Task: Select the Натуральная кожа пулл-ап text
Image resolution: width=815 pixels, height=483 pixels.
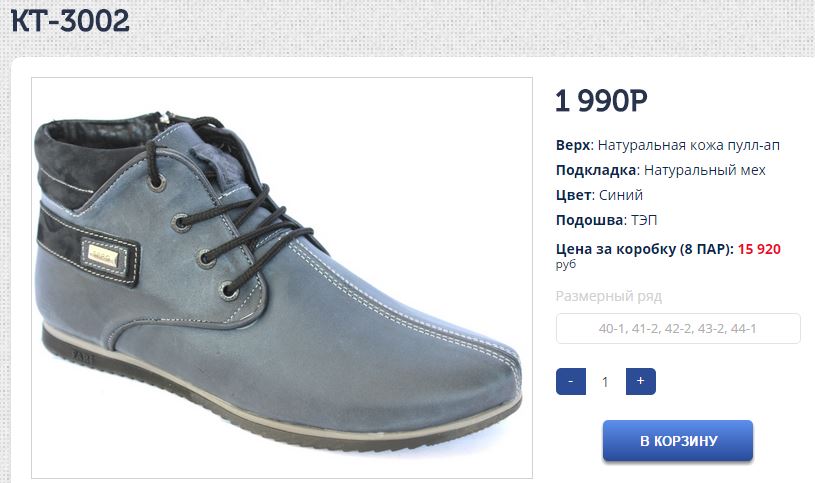Action: click(x=689, y=145)
